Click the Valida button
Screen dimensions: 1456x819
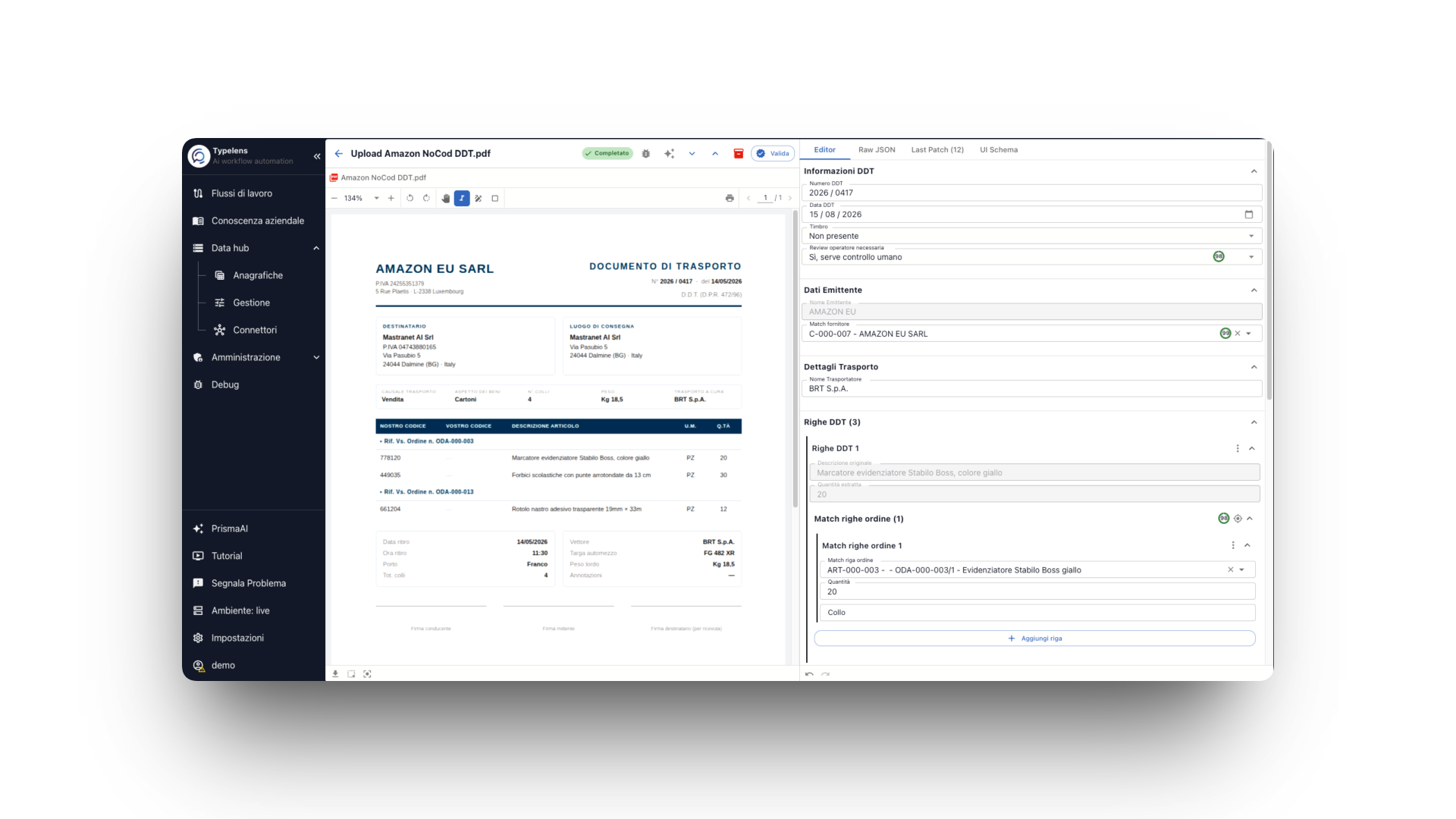(773, 153)
